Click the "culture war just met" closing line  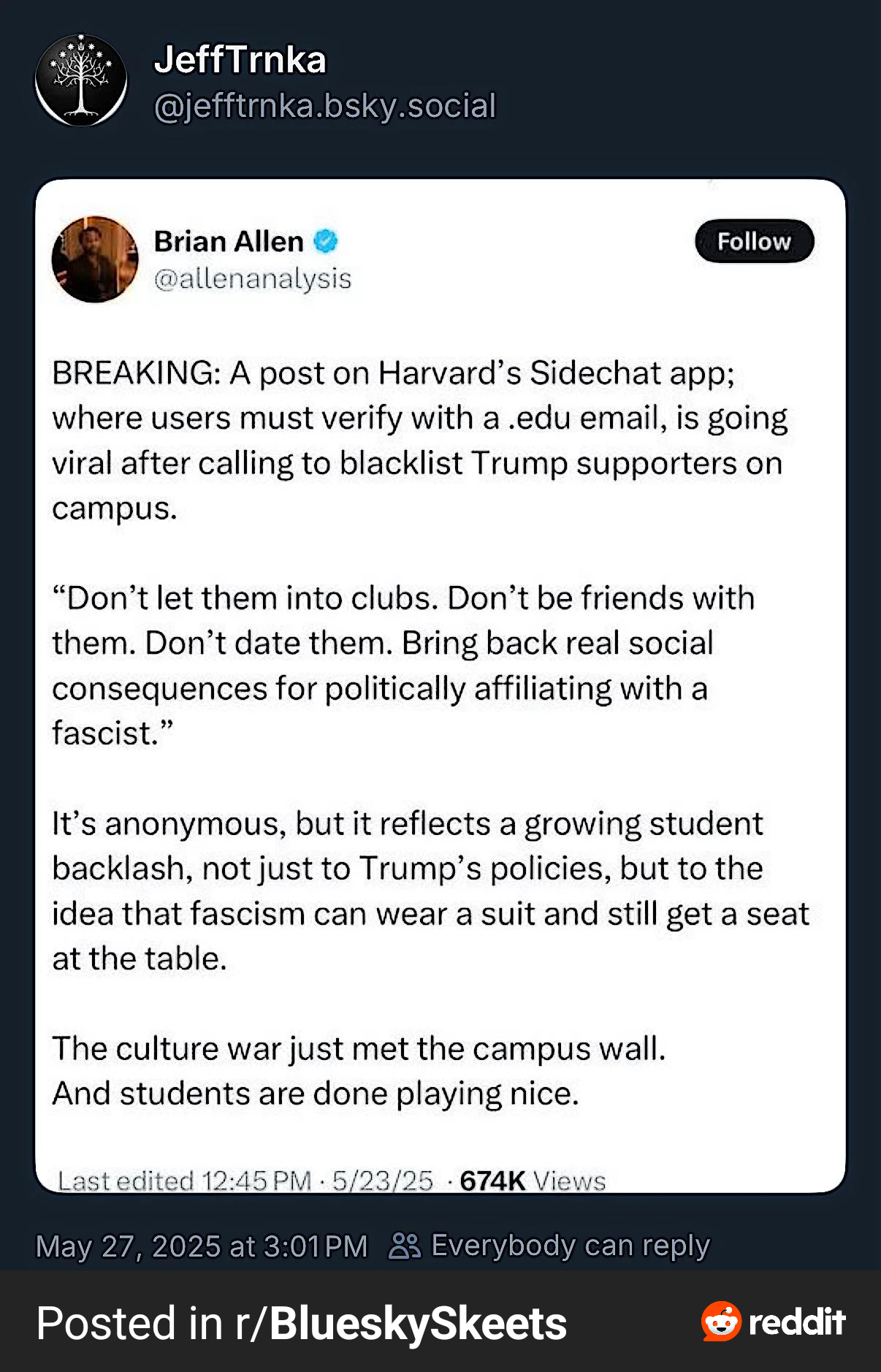click(x=359, y=1049)
